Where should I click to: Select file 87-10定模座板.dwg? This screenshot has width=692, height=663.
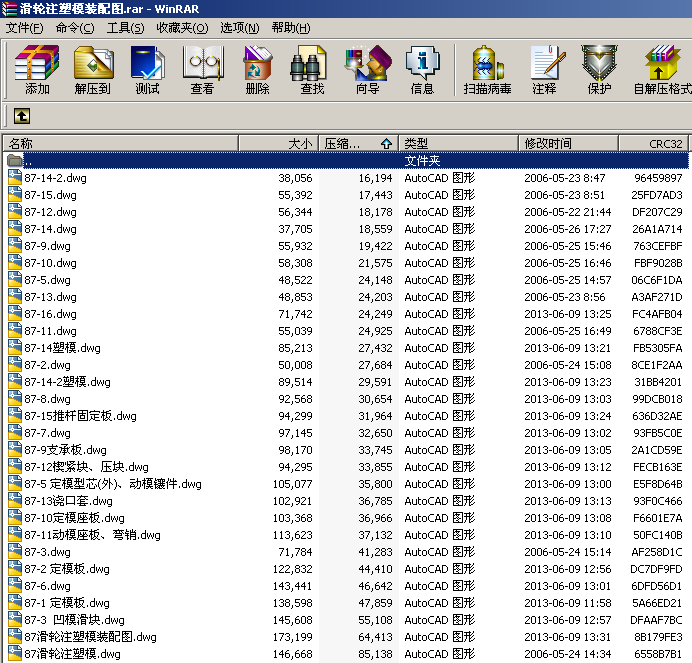(74, 518)
